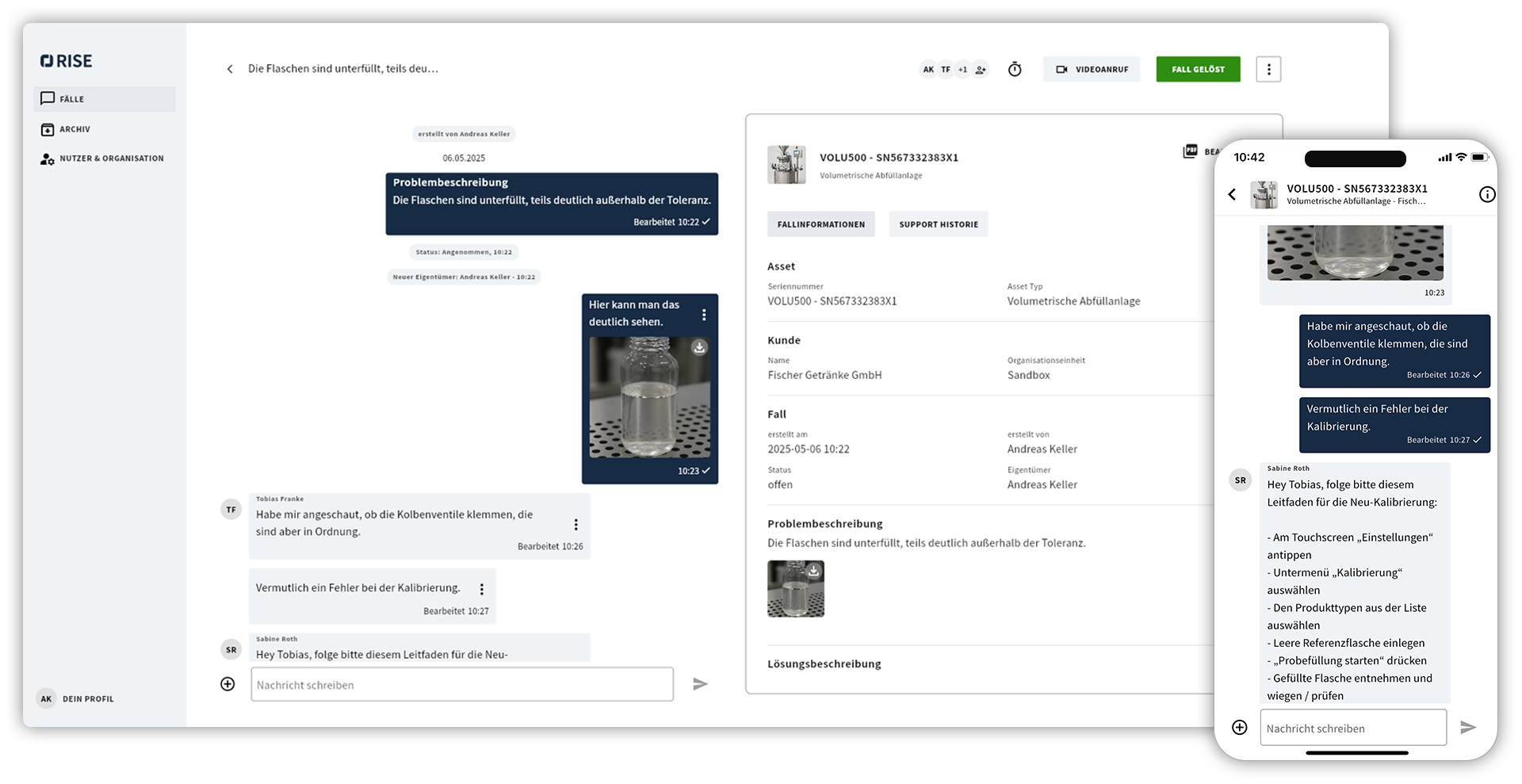
Task: Click the Fall gelöst button
Action: [1198, 69]
